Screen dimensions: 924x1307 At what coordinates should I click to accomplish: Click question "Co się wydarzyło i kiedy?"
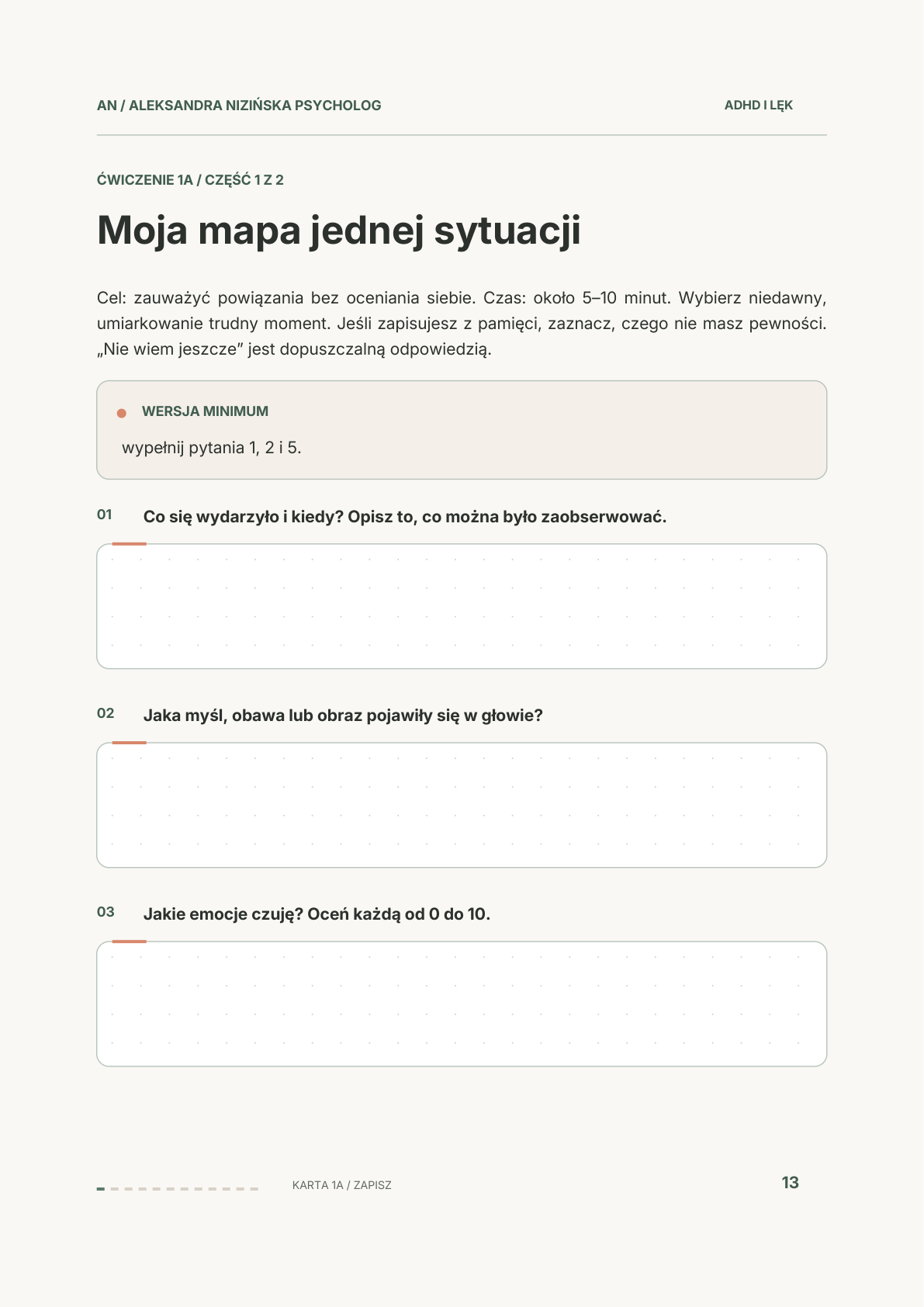[244, 517]
